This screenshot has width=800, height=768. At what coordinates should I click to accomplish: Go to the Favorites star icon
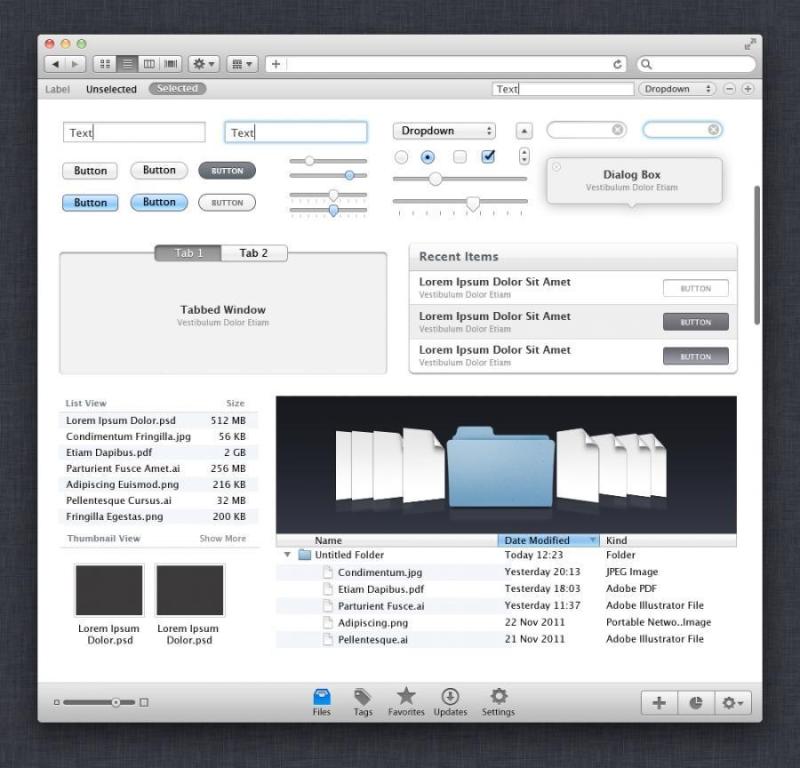(x=406, y=702)
